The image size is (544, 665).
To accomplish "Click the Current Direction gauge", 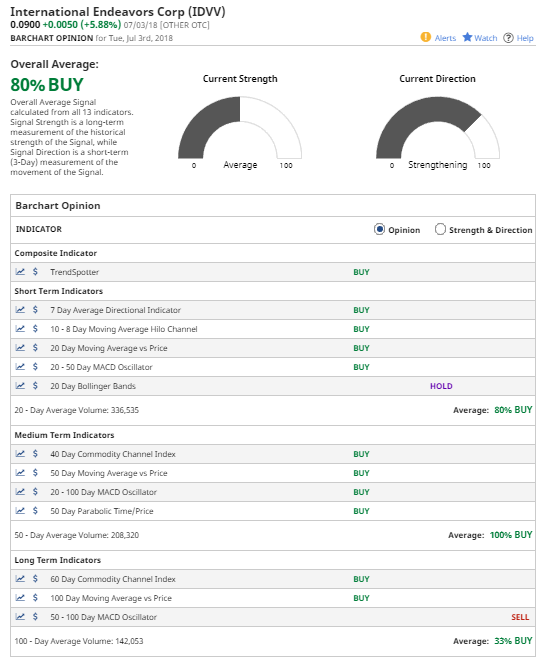I will tap(438, 128).
